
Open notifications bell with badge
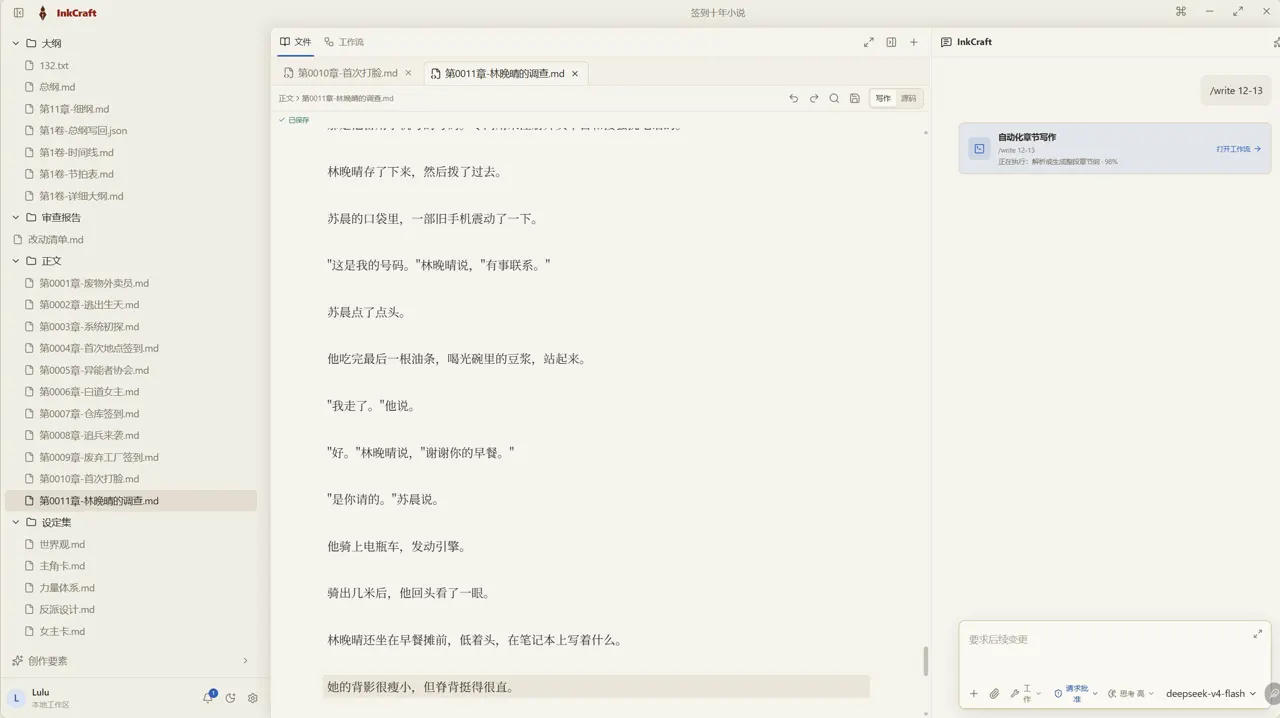209,698
